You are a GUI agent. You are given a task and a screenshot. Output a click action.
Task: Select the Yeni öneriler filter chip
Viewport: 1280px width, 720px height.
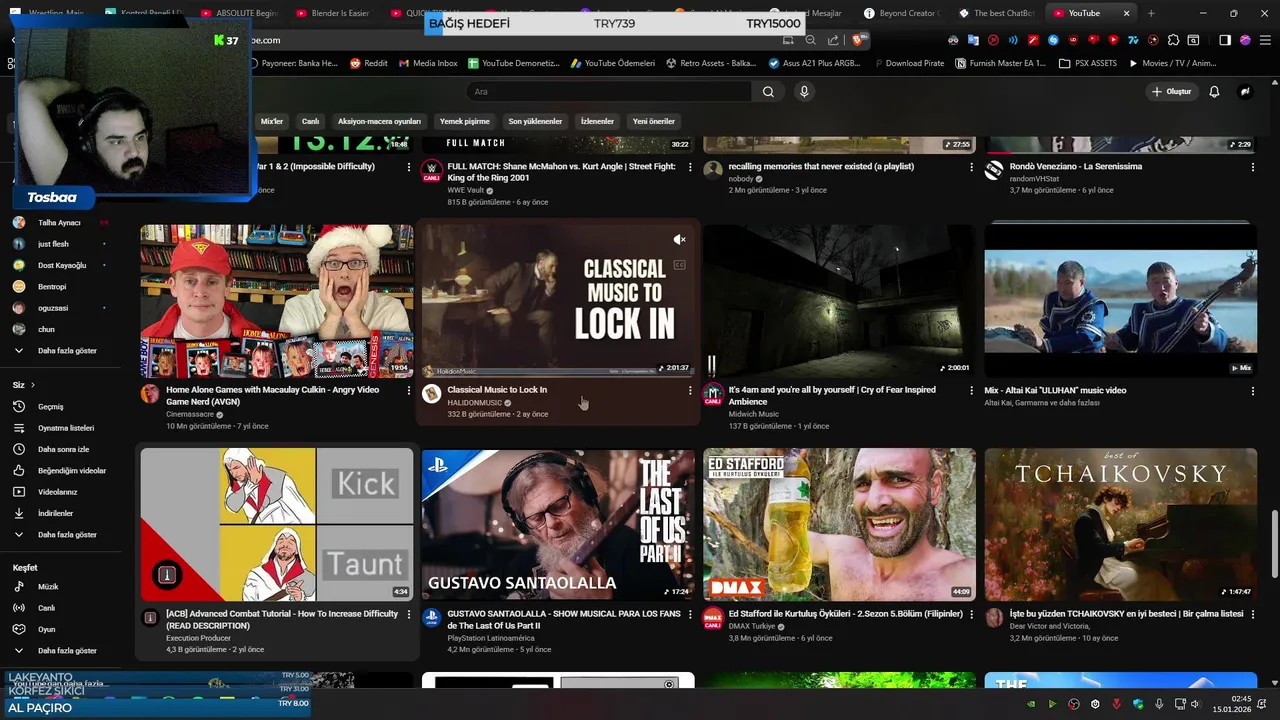point(654,121)
